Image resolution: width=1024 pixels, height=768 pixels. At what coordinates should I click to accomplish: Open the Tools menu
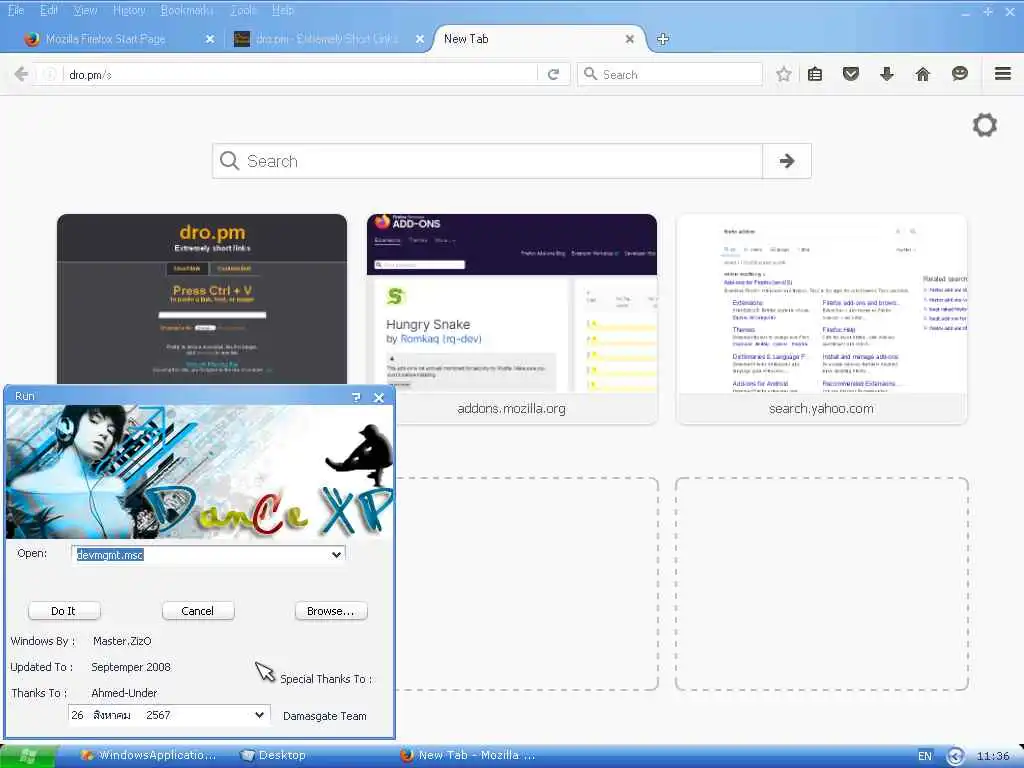244,10
